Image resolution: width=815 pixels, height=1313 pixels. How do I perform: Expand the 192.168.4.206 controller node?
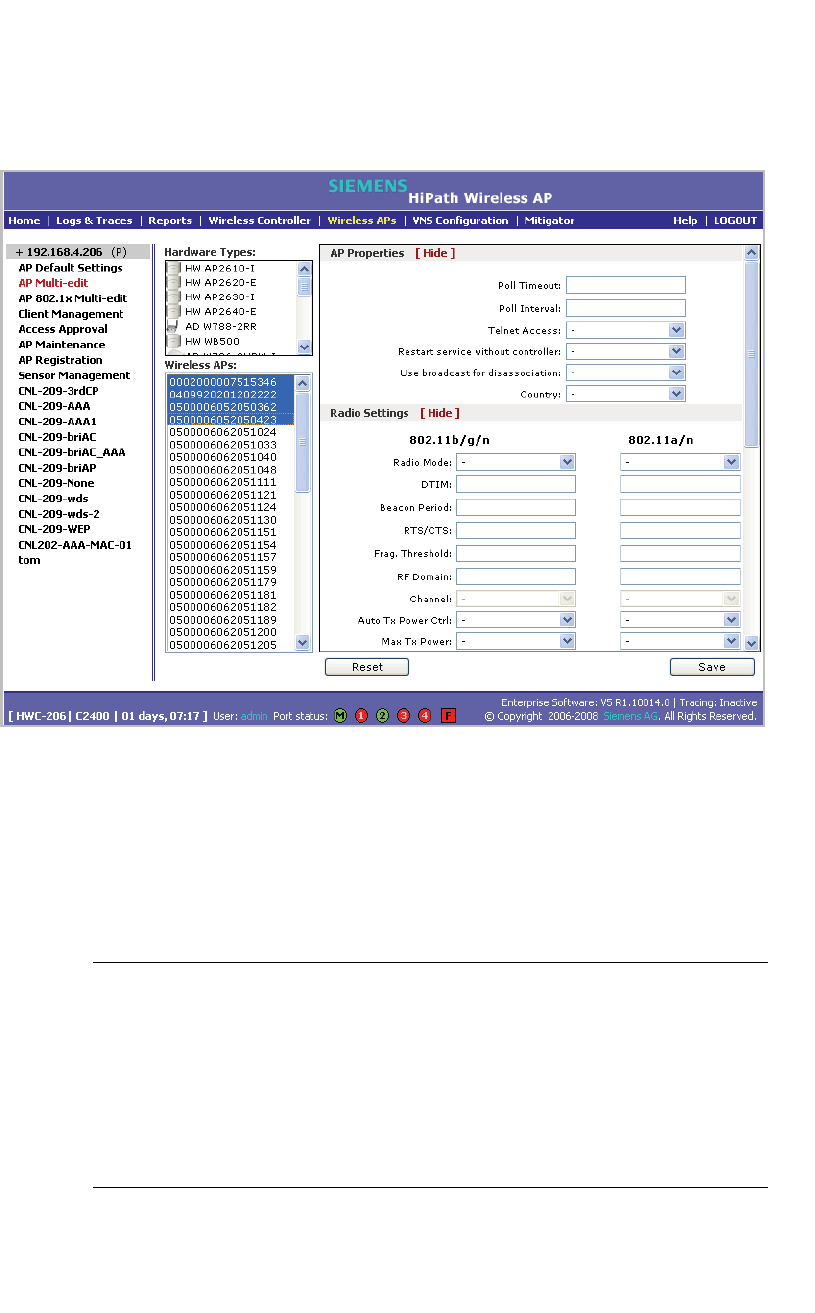[19, 252]
